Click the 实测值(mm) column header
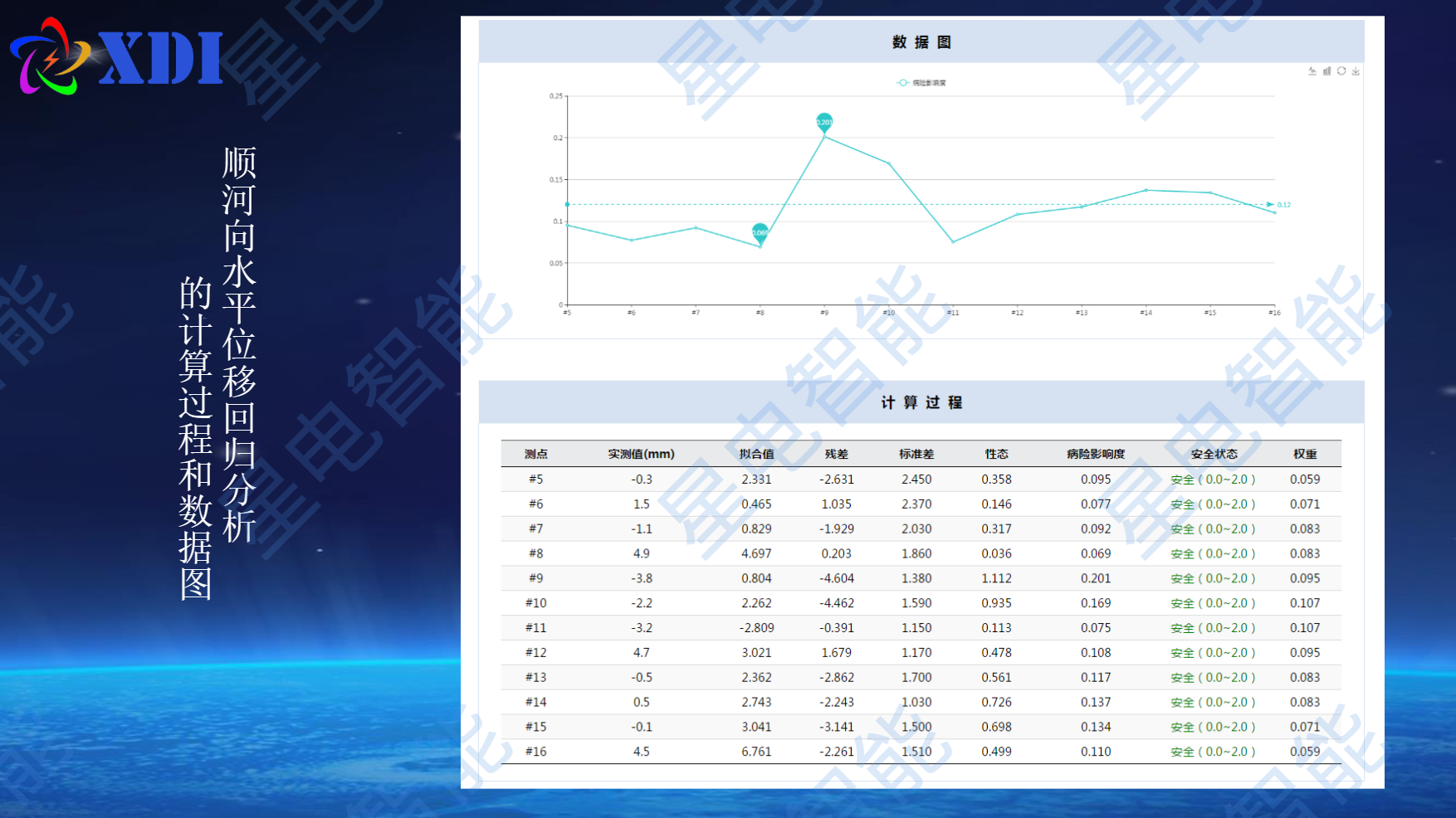The height and width of the screenshot is (818, 1456). point(641,454)
